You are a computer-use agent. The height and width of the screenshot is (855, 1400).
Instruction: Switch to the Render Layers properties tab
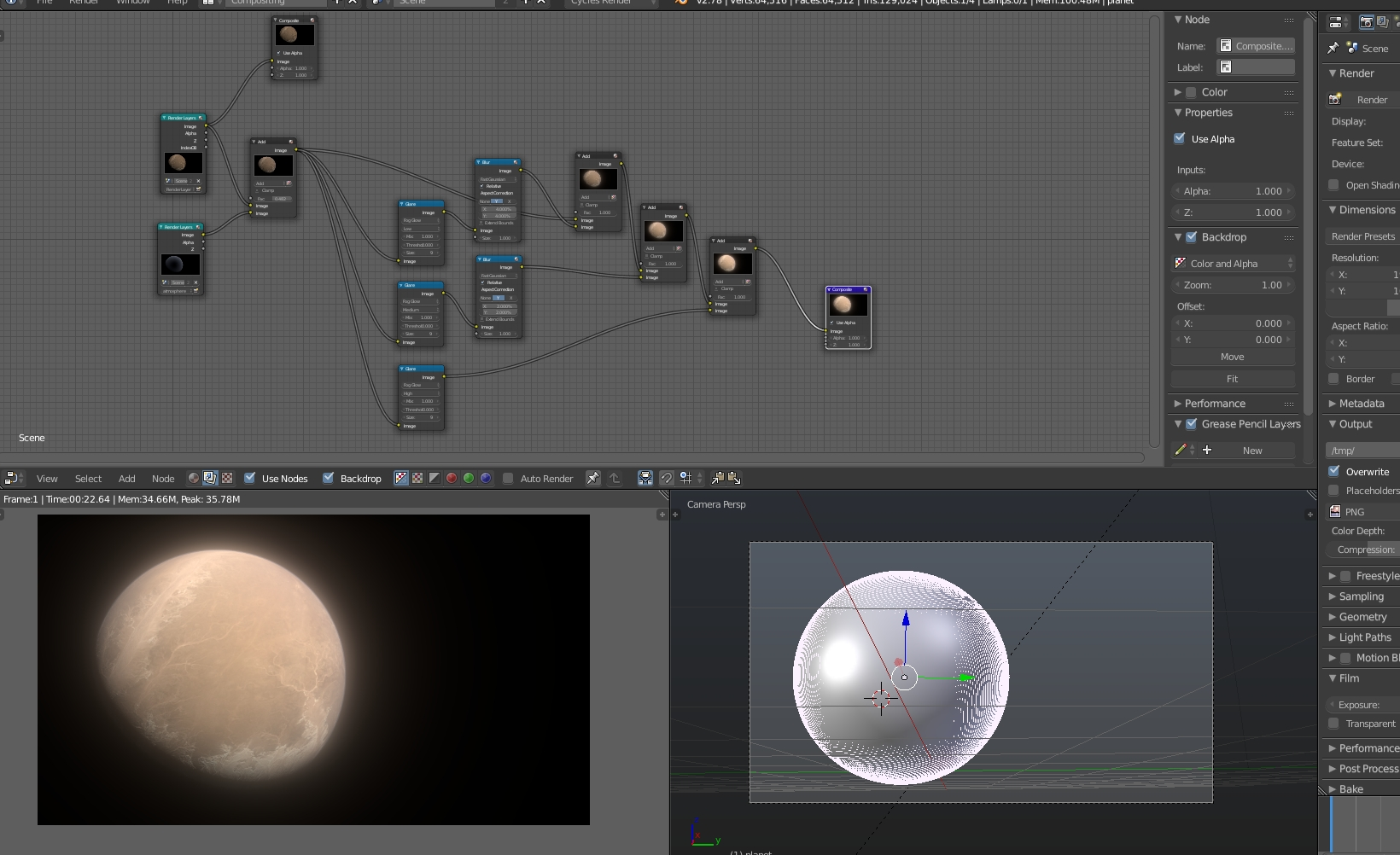(1383, 23)
